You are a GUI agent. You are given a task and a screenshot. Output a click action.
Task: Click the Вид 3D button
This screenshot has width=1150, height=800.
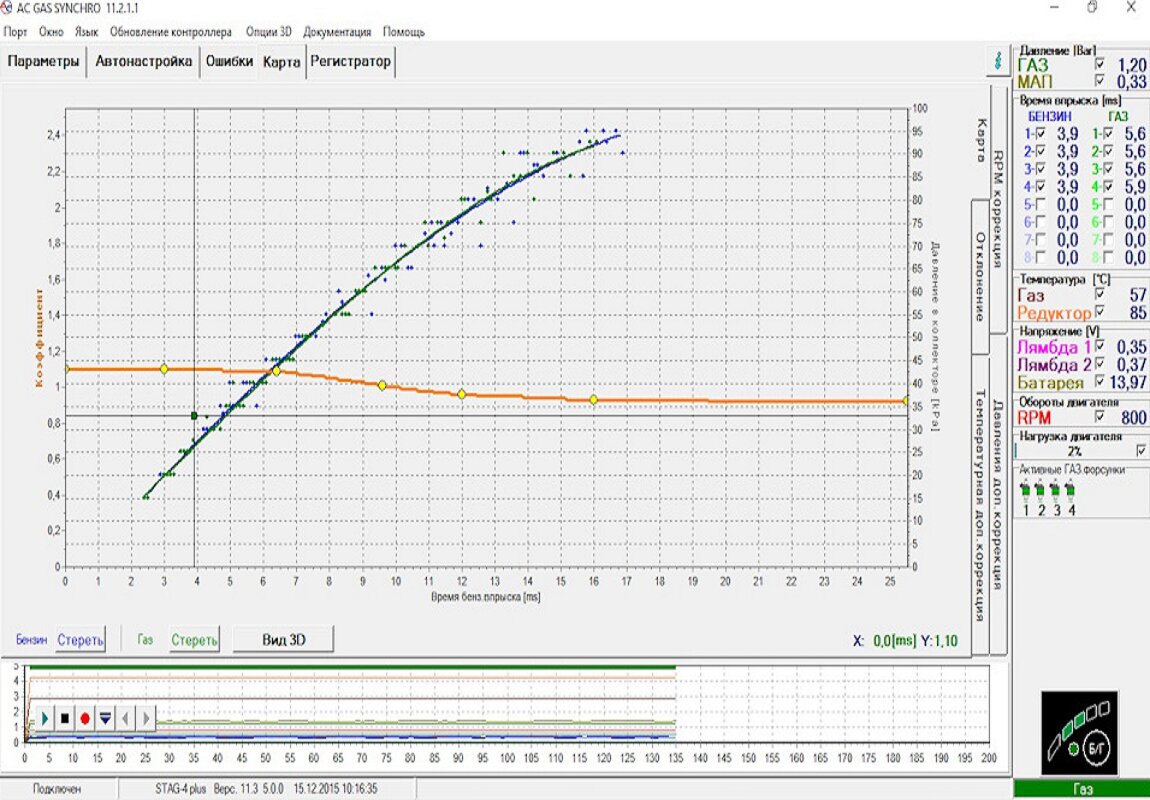pyautogui.click(x=283, y=640)
